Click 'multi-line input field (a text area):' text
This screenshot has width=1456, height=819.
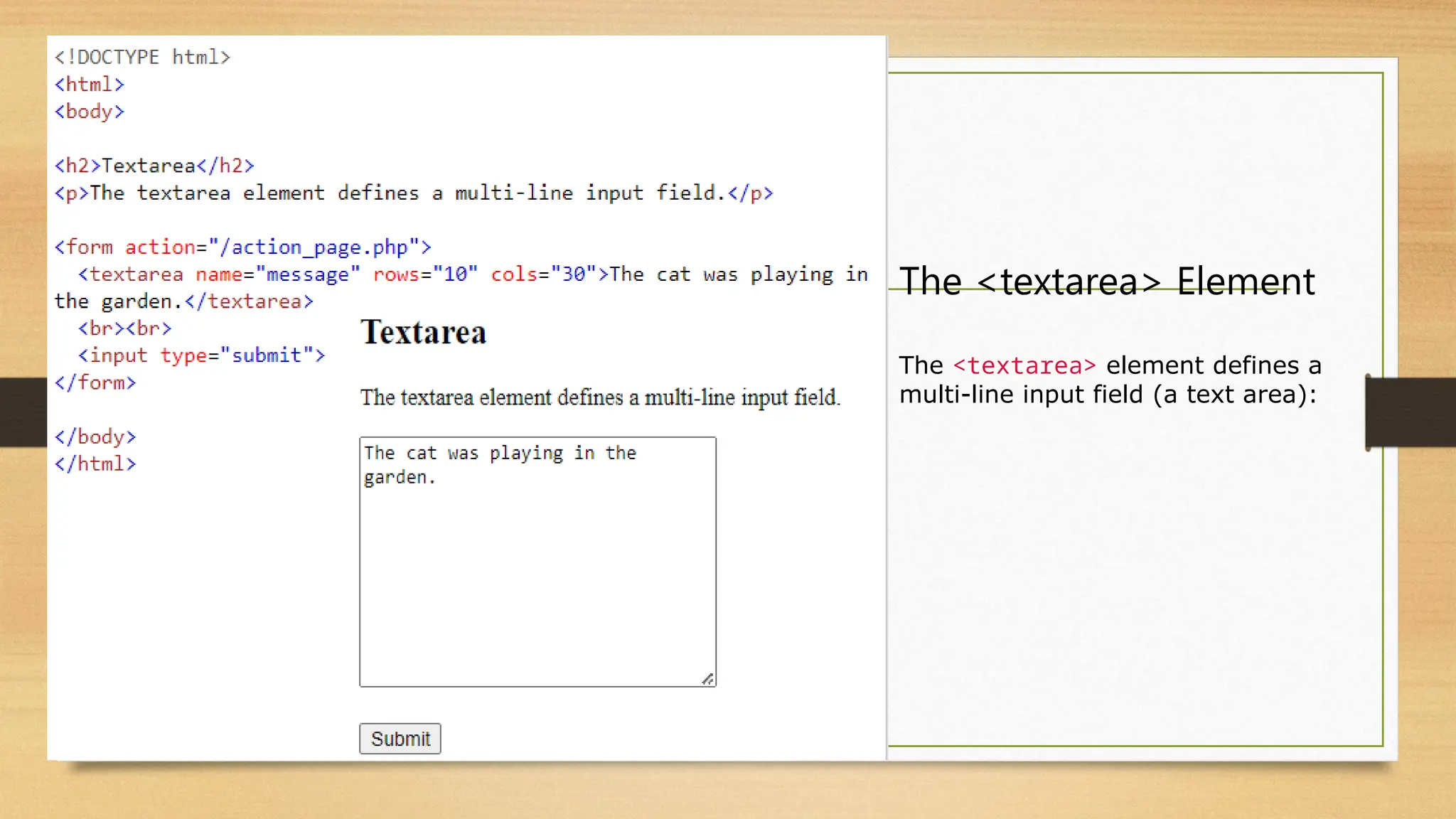[1108, 395]
